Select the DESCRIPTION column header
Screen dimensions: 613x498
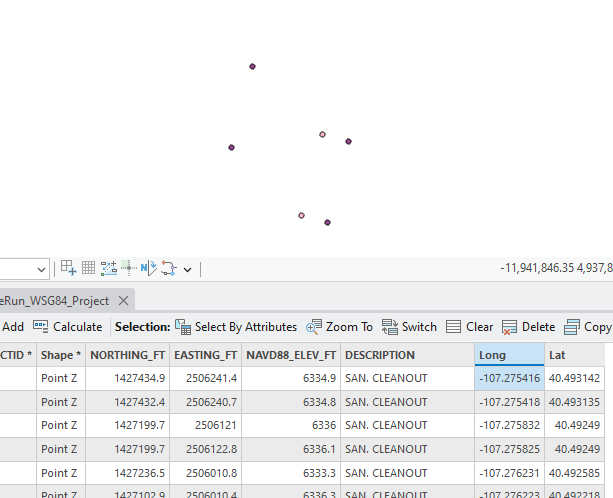(407, 355)
